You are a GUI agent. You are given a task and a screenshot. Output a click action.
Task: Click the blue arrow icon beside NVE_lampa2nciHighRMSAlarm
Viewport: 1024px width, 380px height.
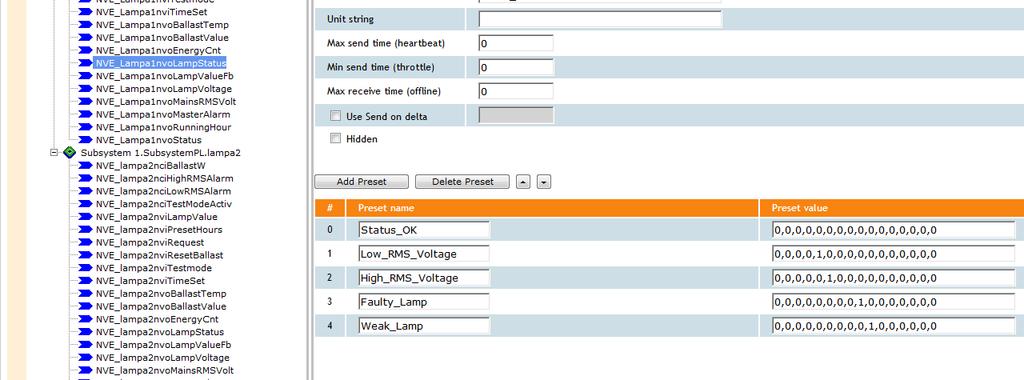[85, 178]
